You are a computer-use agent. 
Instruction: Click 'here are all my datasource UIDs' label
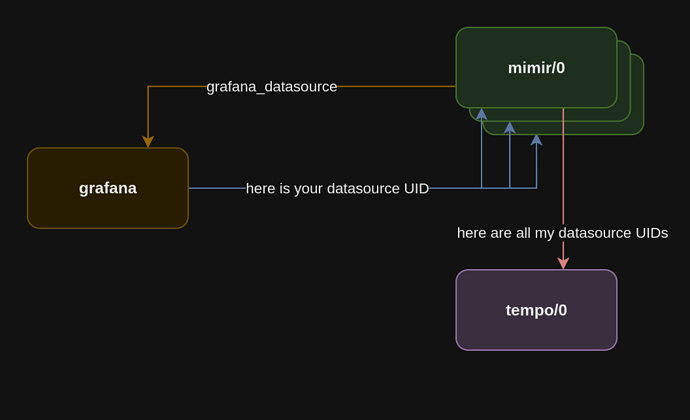coord(562,233)
